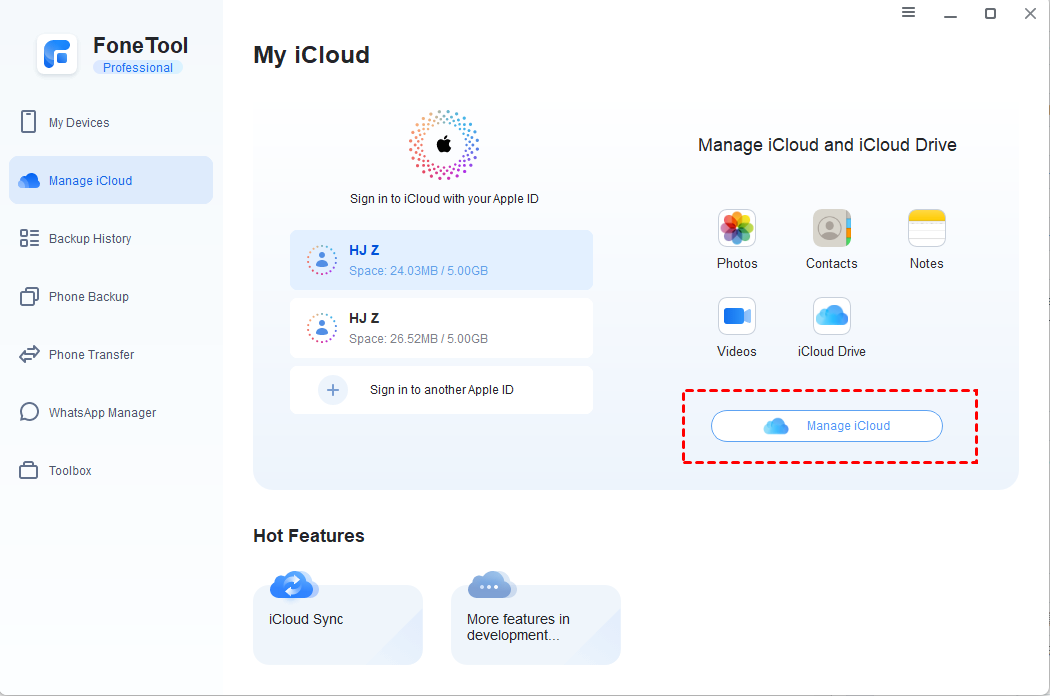This screenshot has height=696, width=1050.
Task: Switch to the My Devices section
Action: (x=79, y=122)
